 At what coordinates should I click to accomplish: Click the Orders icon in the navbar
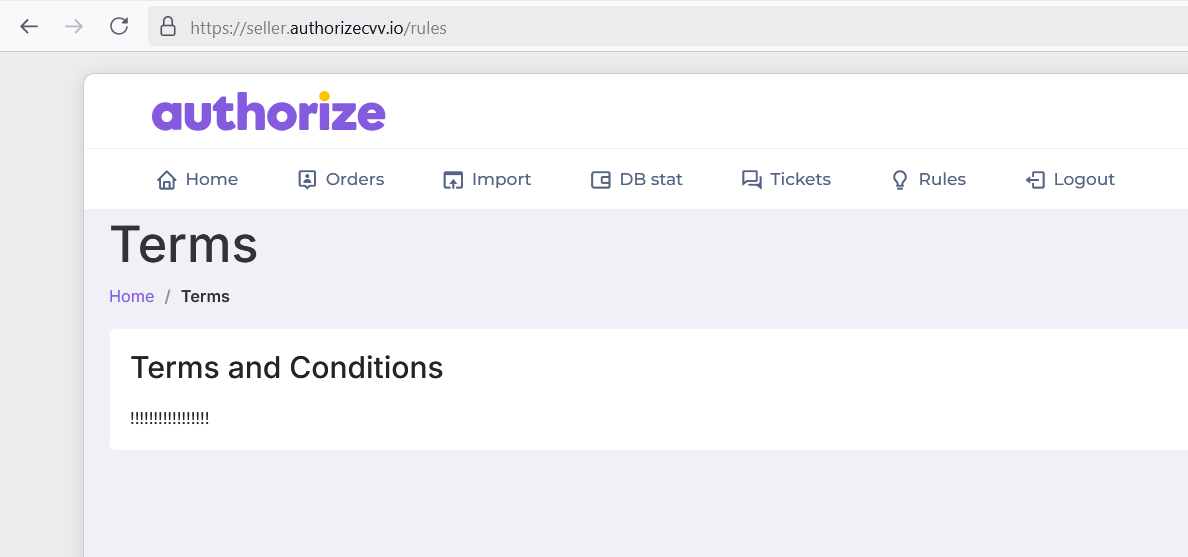coord(307,180)
